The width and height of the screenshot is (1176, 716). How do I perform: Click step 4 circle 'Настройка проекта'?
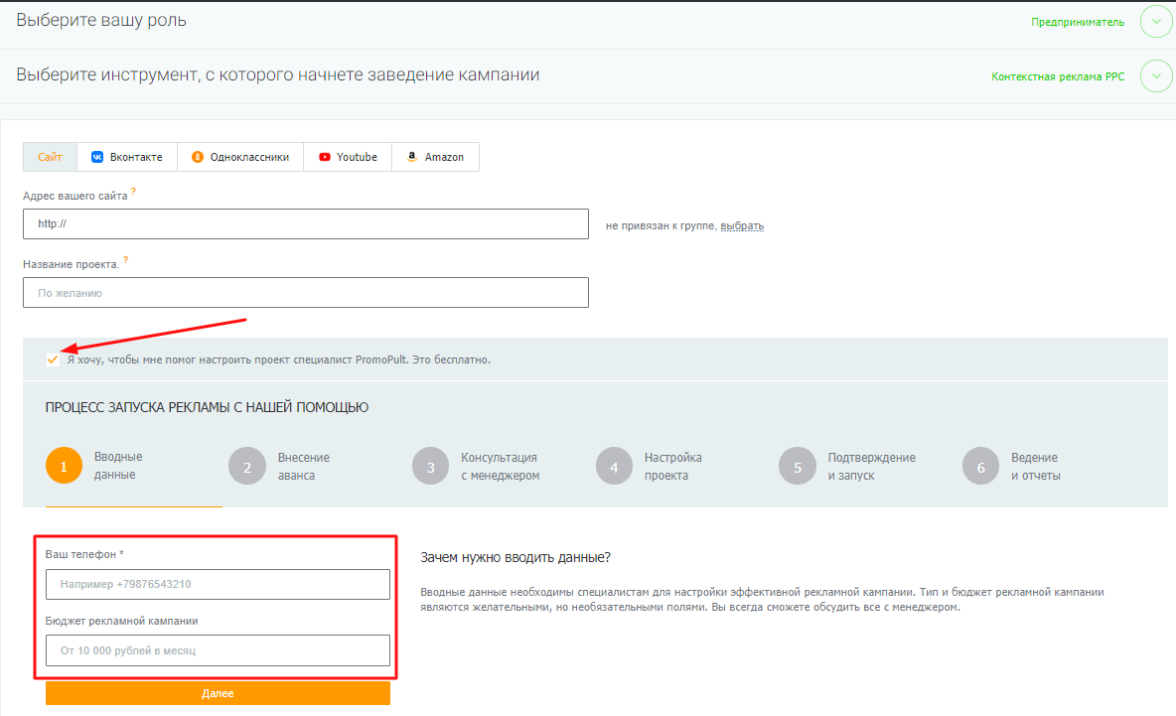coord(613,466)
